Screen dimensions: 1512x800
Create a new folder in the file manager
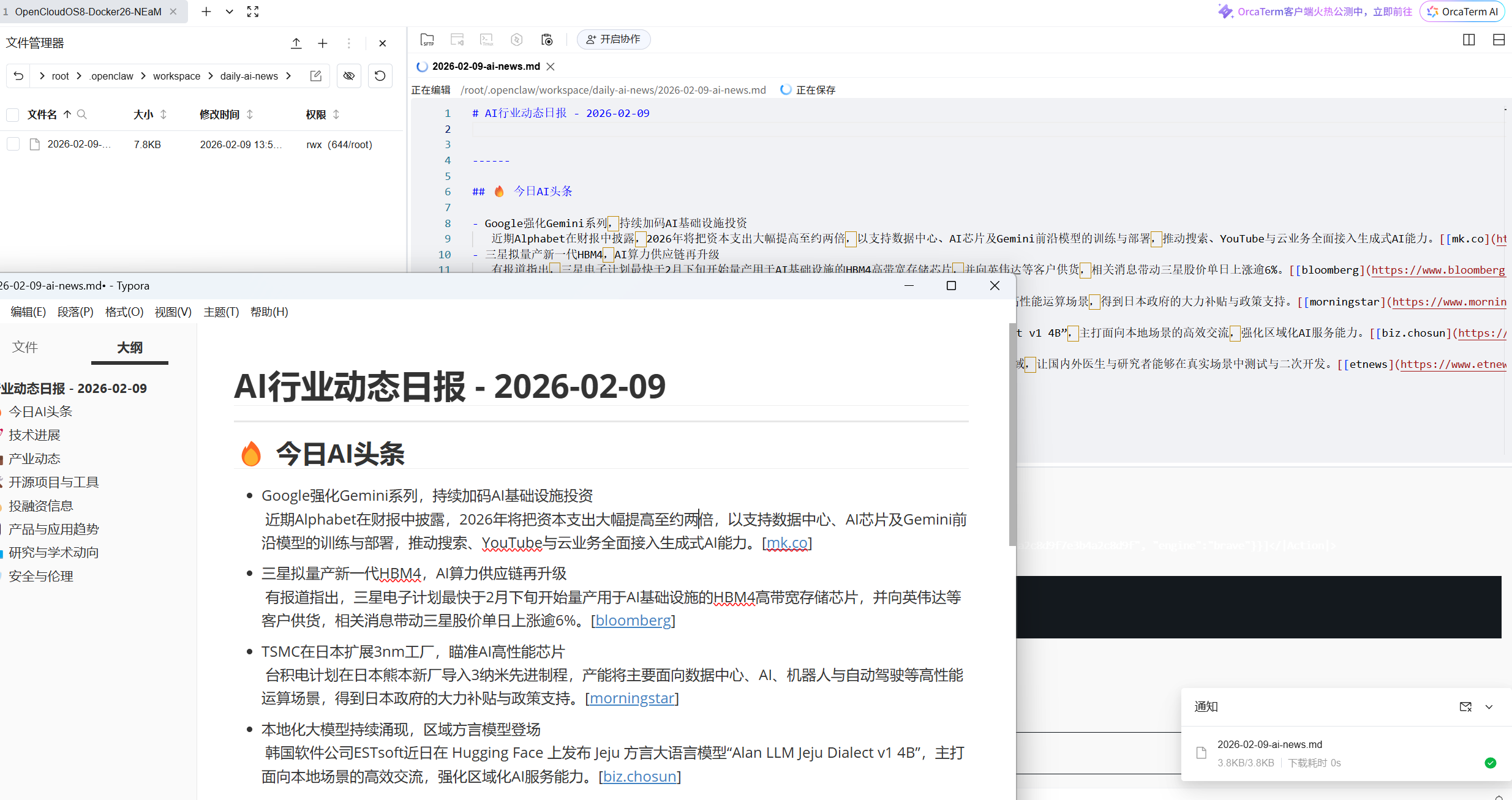[323, 43]
